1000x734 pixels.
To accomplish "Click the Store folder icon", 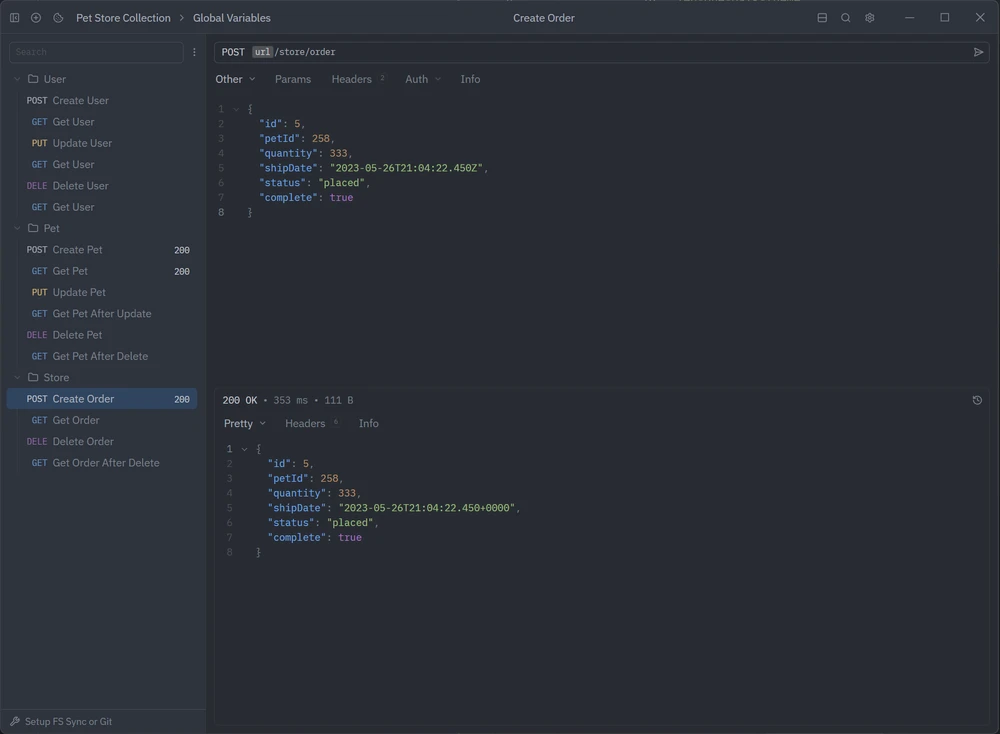I will (x=33, y=378).
